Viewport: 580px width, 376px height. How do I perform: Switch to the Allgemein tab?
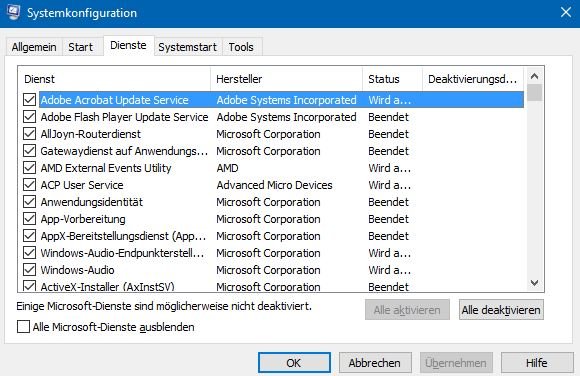(34, 47)
